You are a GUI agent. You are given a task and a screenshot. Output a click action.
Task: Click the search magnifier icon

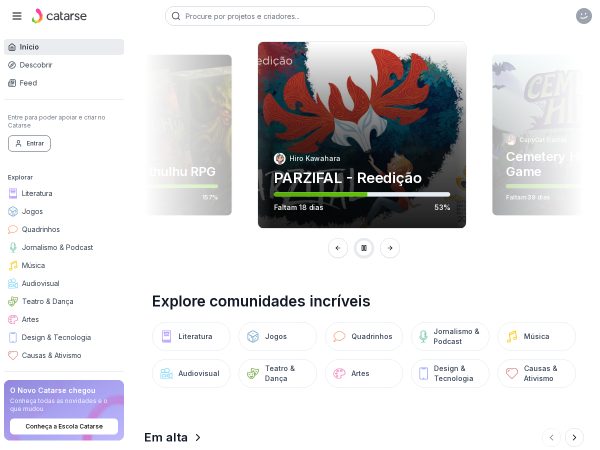pos(176,16)
